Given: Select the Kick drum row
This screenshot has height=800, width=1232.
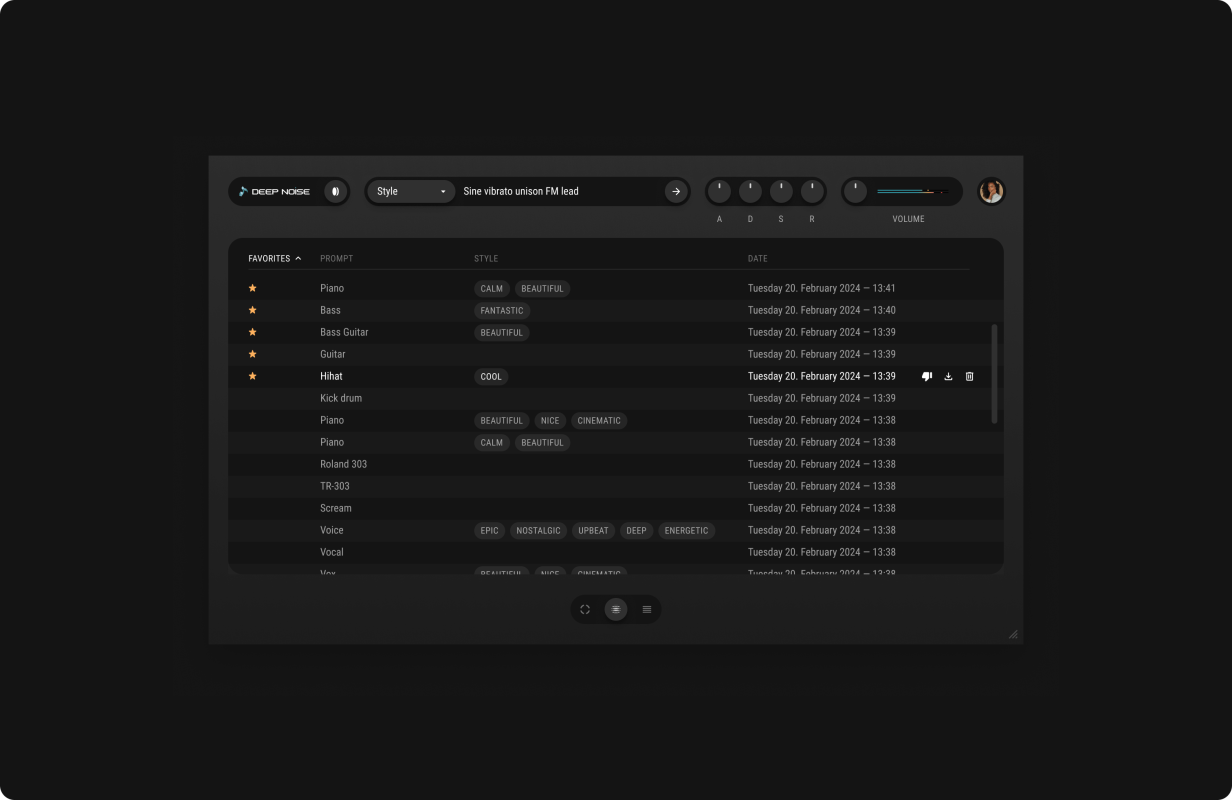Looking at the screenshot, I should click(x=341, y=398).
